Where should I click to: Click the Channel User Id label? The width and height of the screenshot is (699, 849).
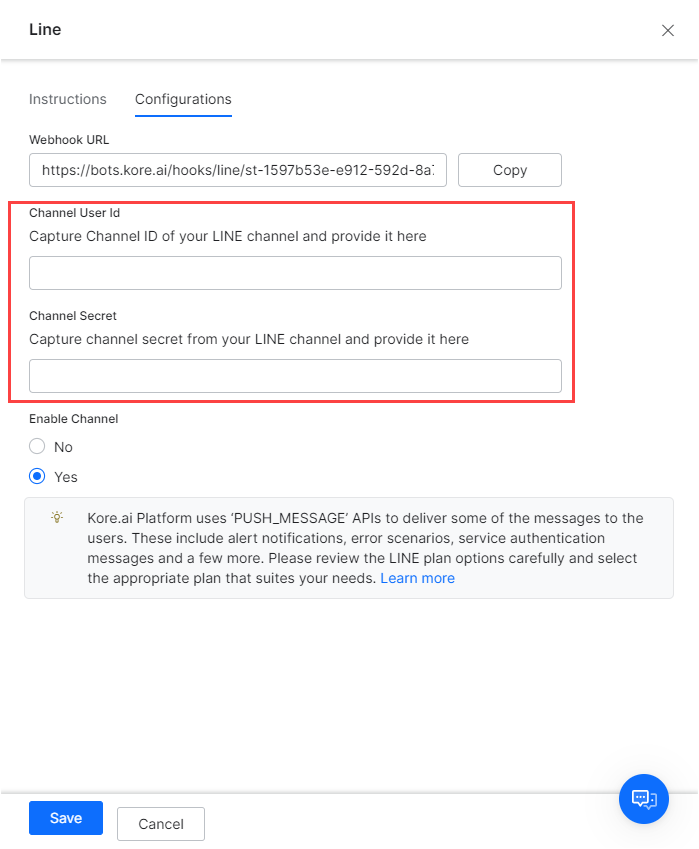(75, 213)
